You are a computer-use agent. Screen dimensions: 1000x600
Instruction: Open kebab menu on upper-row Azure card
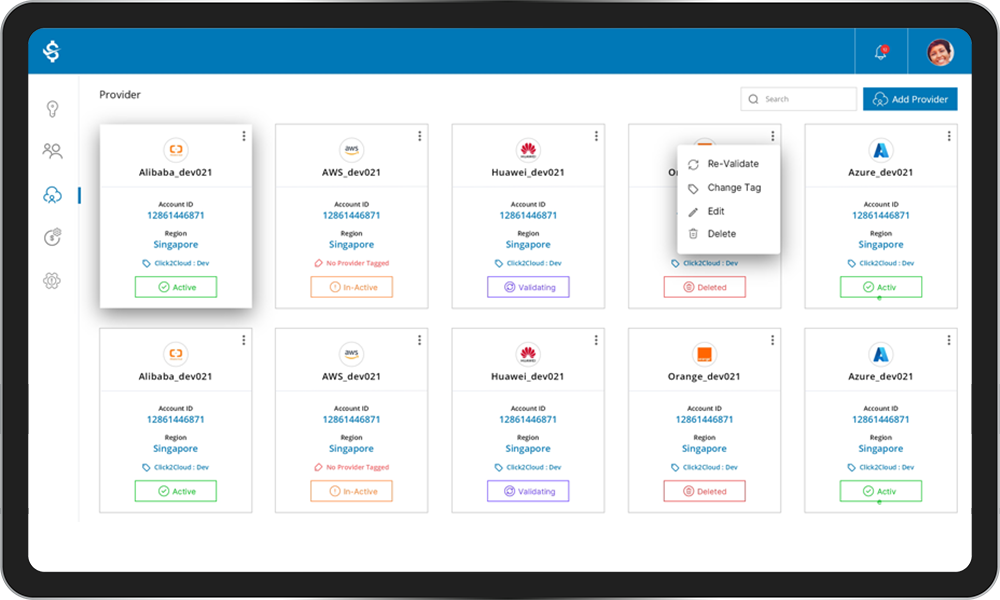click(949, 136)
